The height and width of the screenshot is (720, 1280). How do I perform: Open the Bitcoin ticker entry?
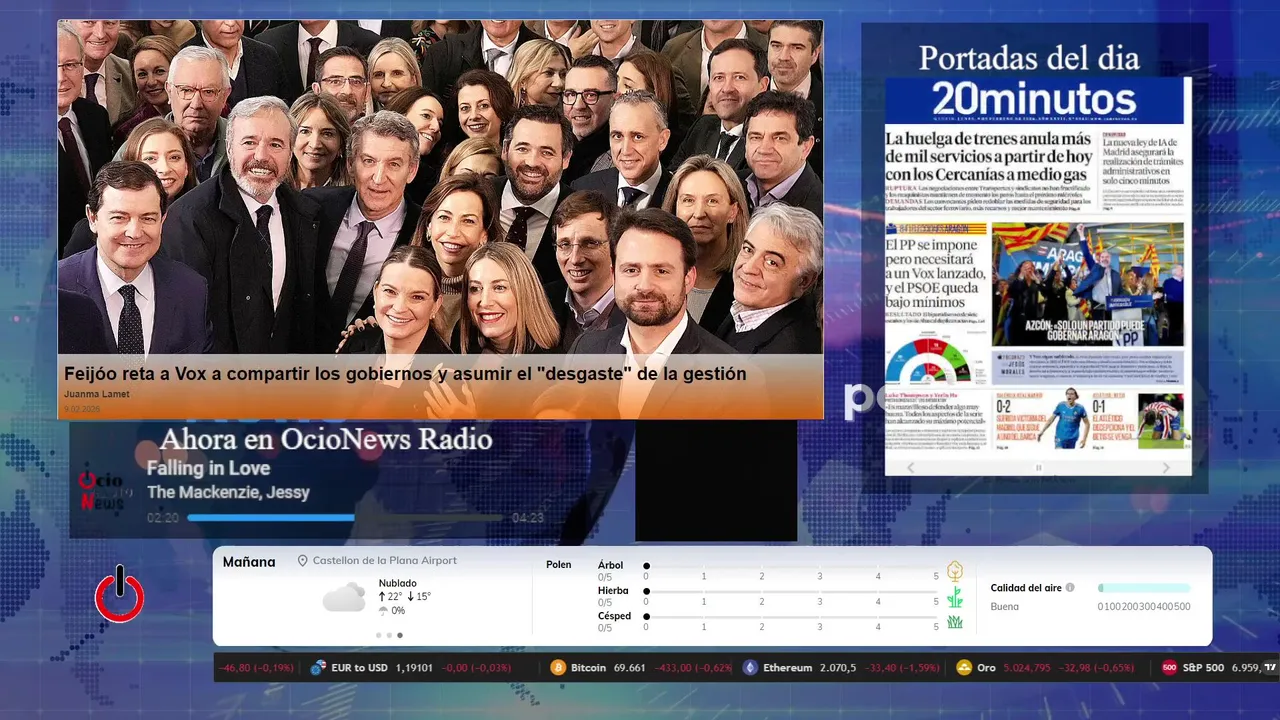pyautogui.click(x=641, y=668)
